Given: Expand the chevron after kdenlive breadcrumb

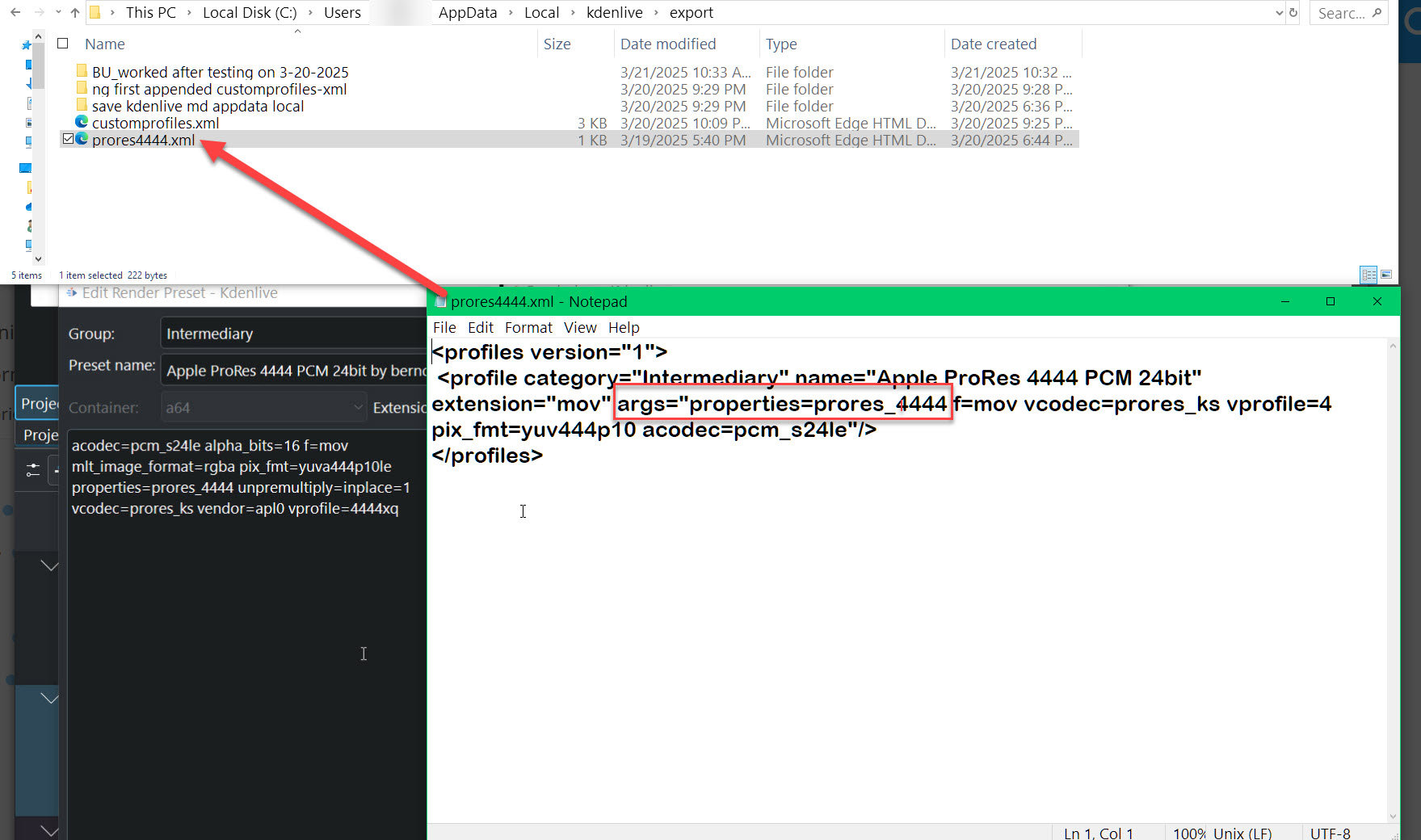Looking at the screenshot, I should point(656,12).
